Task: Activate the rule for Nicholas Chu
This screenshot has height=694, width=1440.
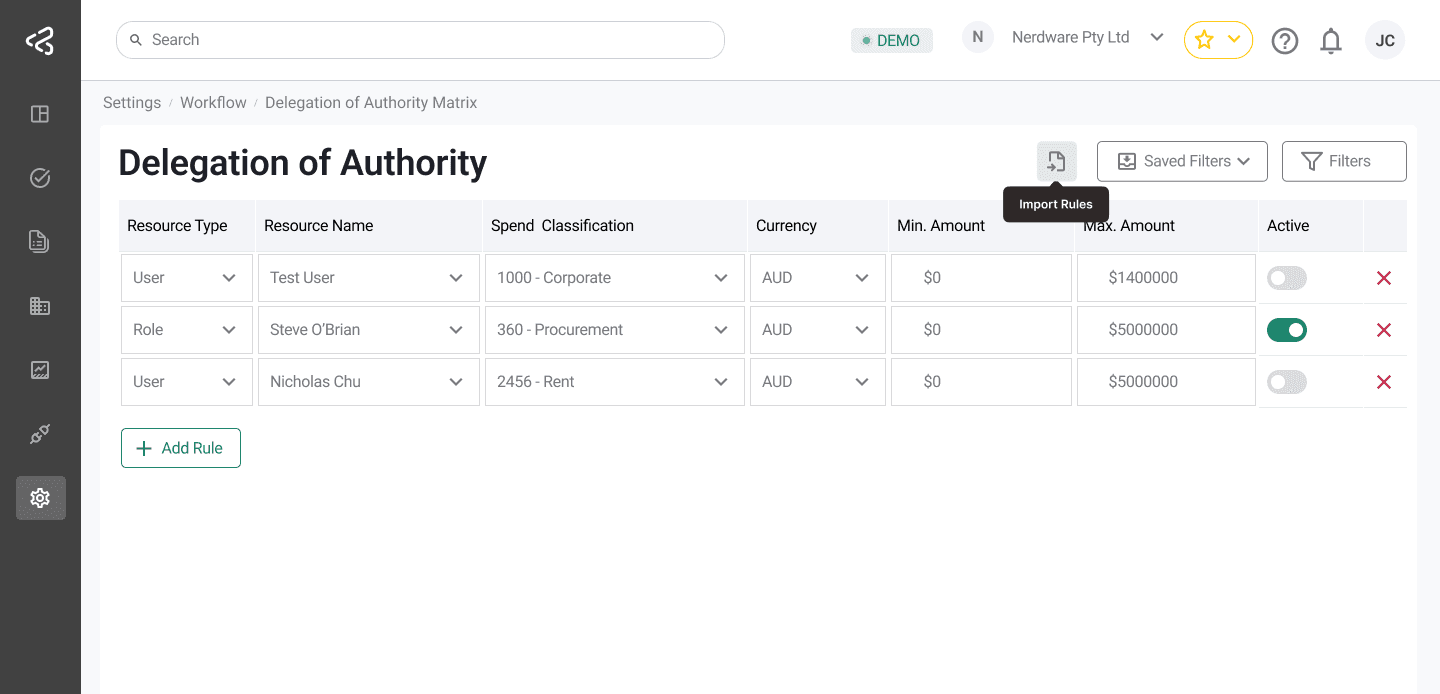Action: coord(1287,381)
